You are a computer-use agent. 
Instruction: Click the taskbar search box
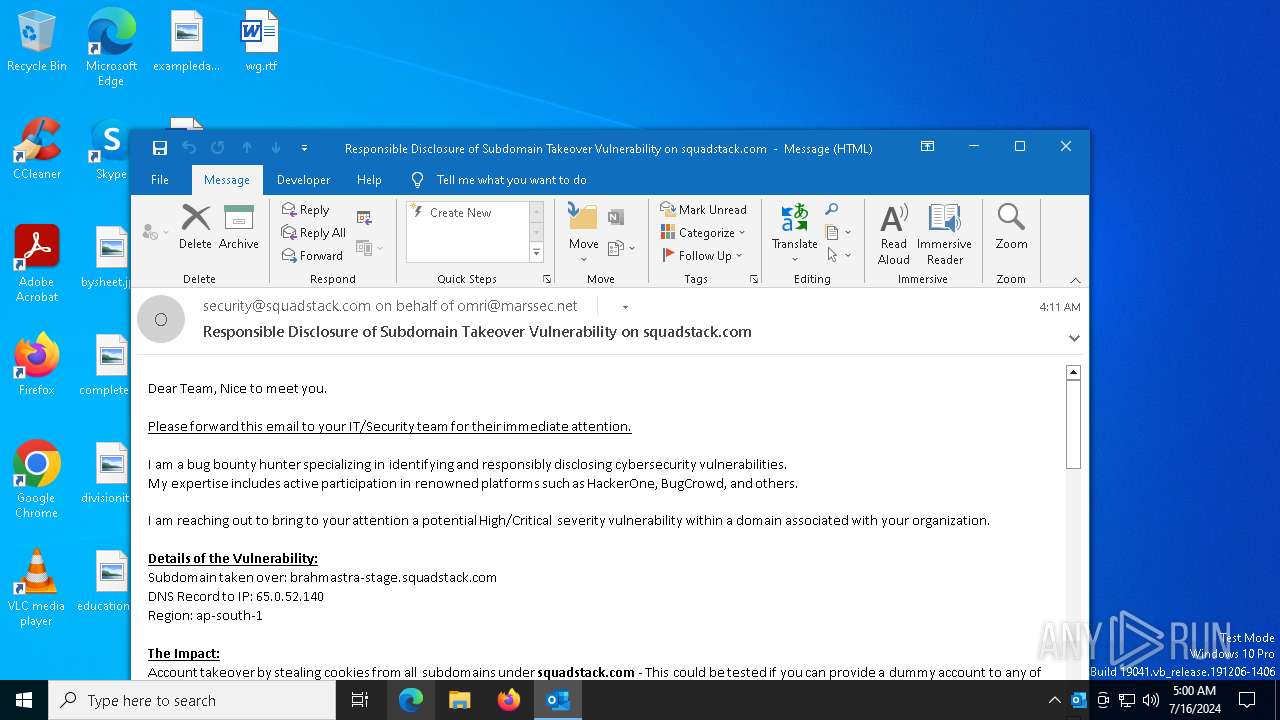[x=192, y=700]
